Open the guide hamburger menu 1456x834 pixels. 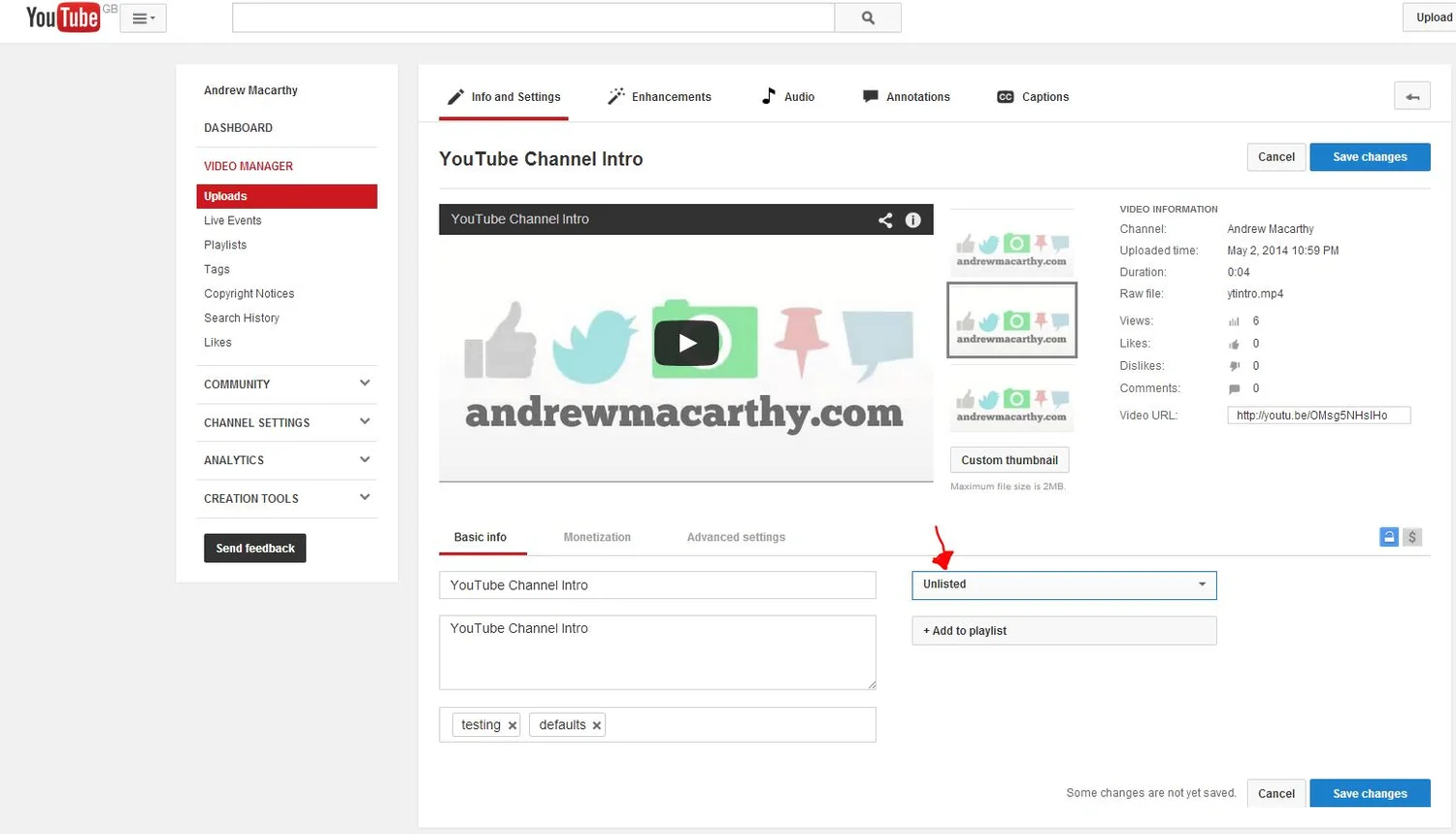coord(143,17)
